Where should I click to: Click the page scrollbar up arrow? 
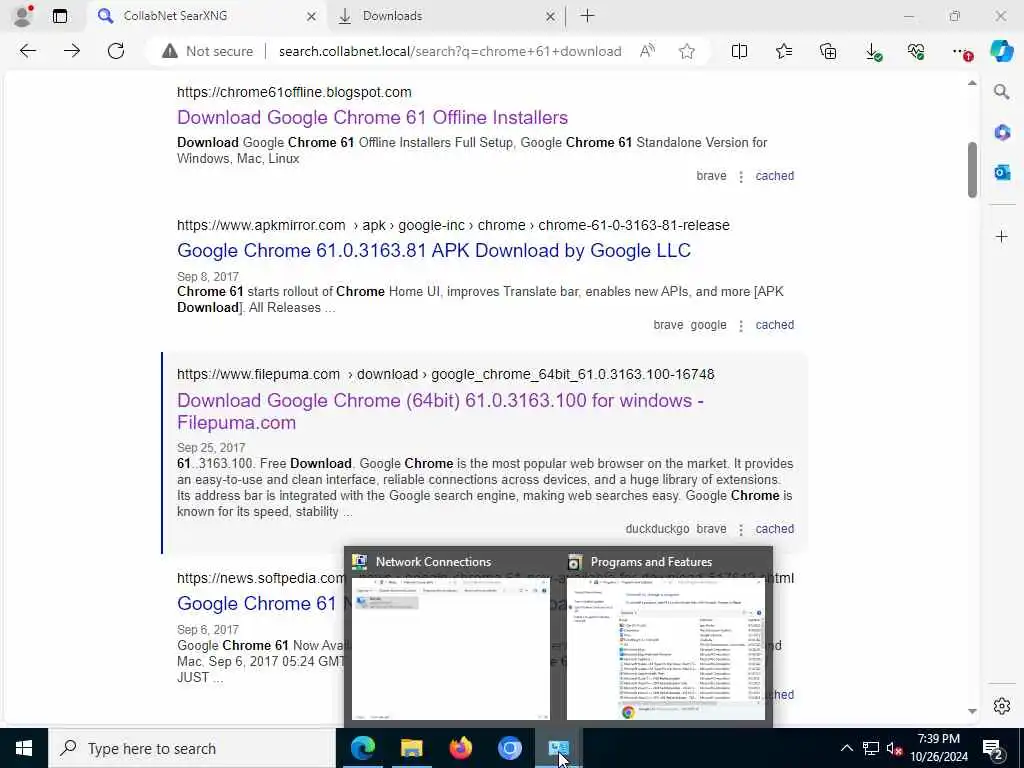coord(972,83)
